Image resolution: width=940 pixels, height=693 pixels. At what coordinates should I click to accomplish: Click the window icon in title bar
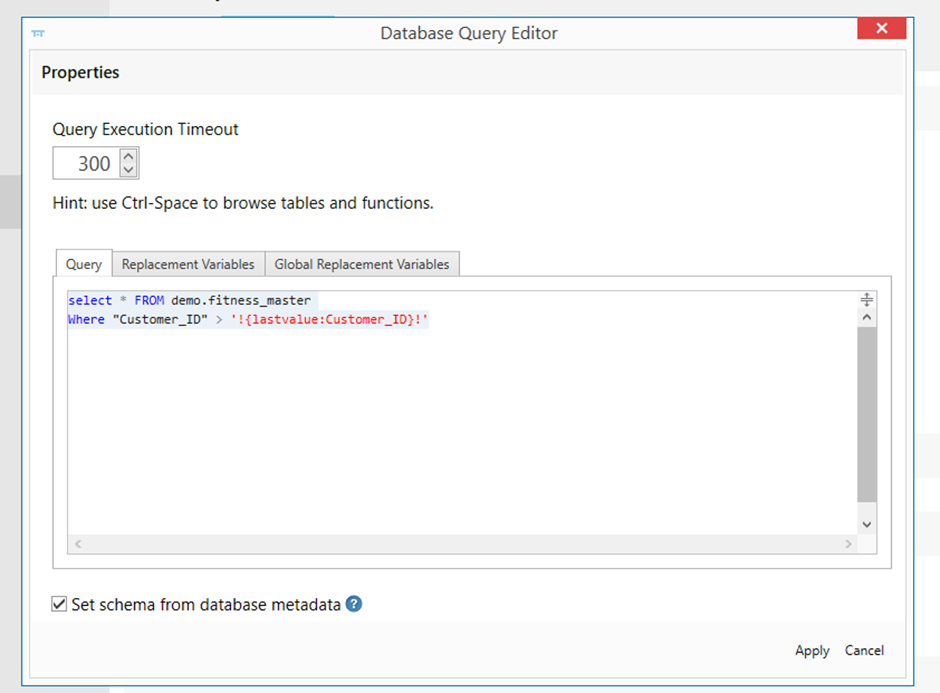[x=38, y=34]
